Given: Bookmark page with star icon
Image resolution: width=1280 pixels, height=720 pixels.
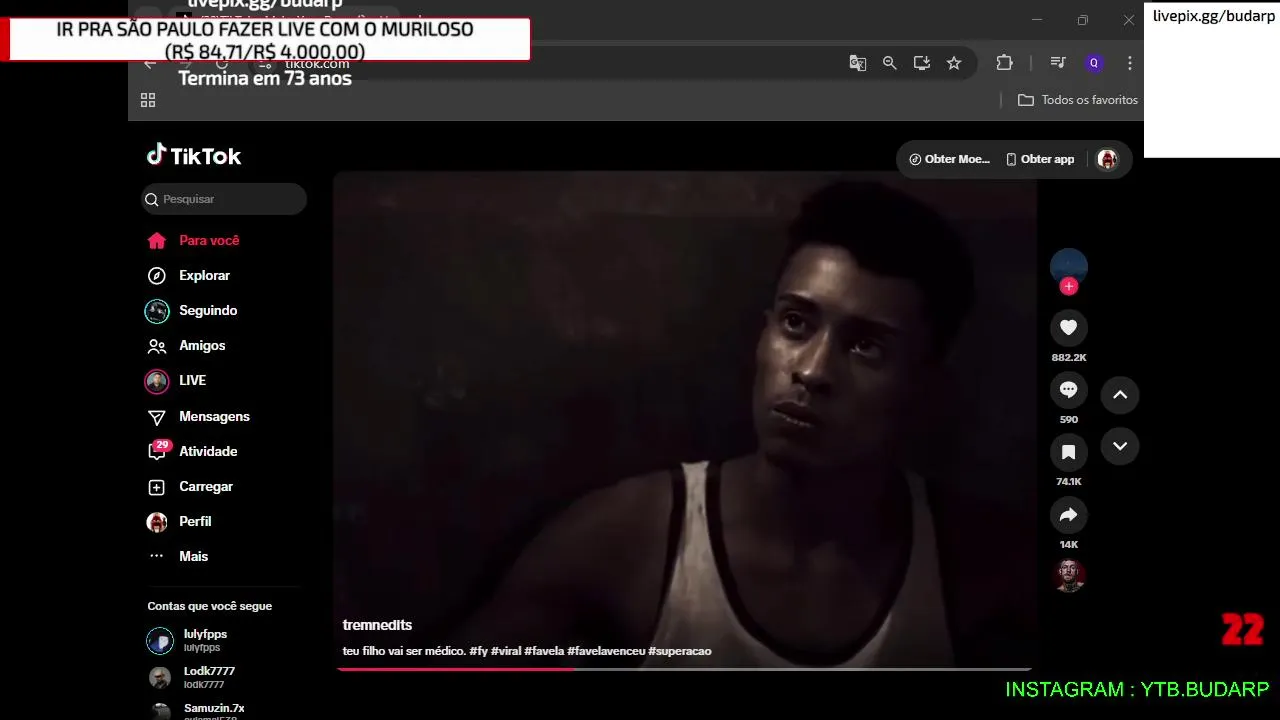Looking at the screenshot, I should (x=954, y=63).
